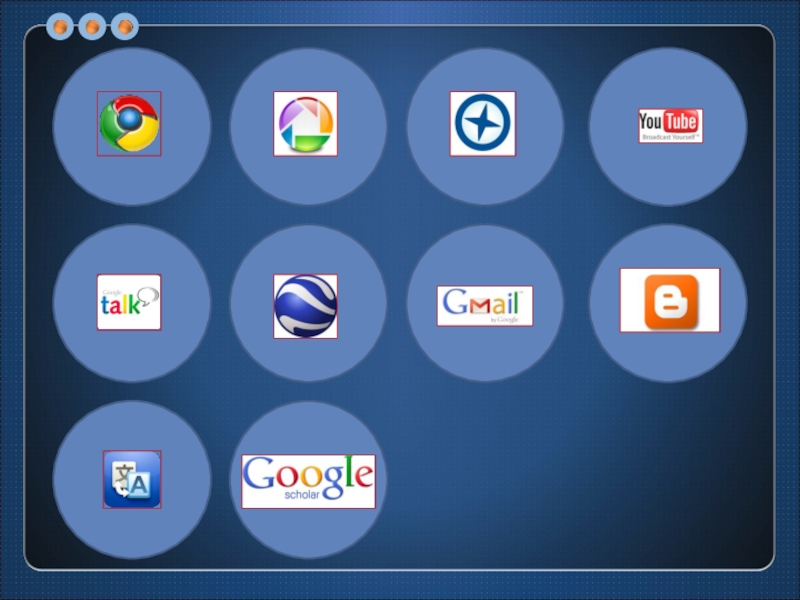Launch the orange Blogger icon

tap(670, 301)
